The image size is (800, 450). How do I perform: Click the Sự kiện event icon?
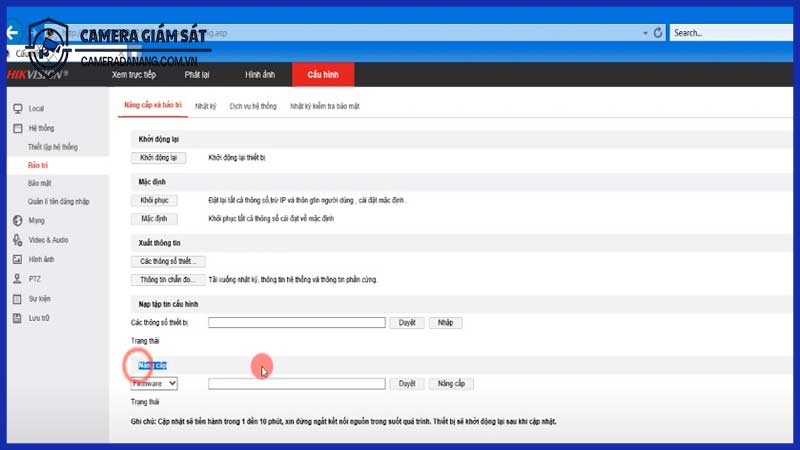click(x=16, y=298)
